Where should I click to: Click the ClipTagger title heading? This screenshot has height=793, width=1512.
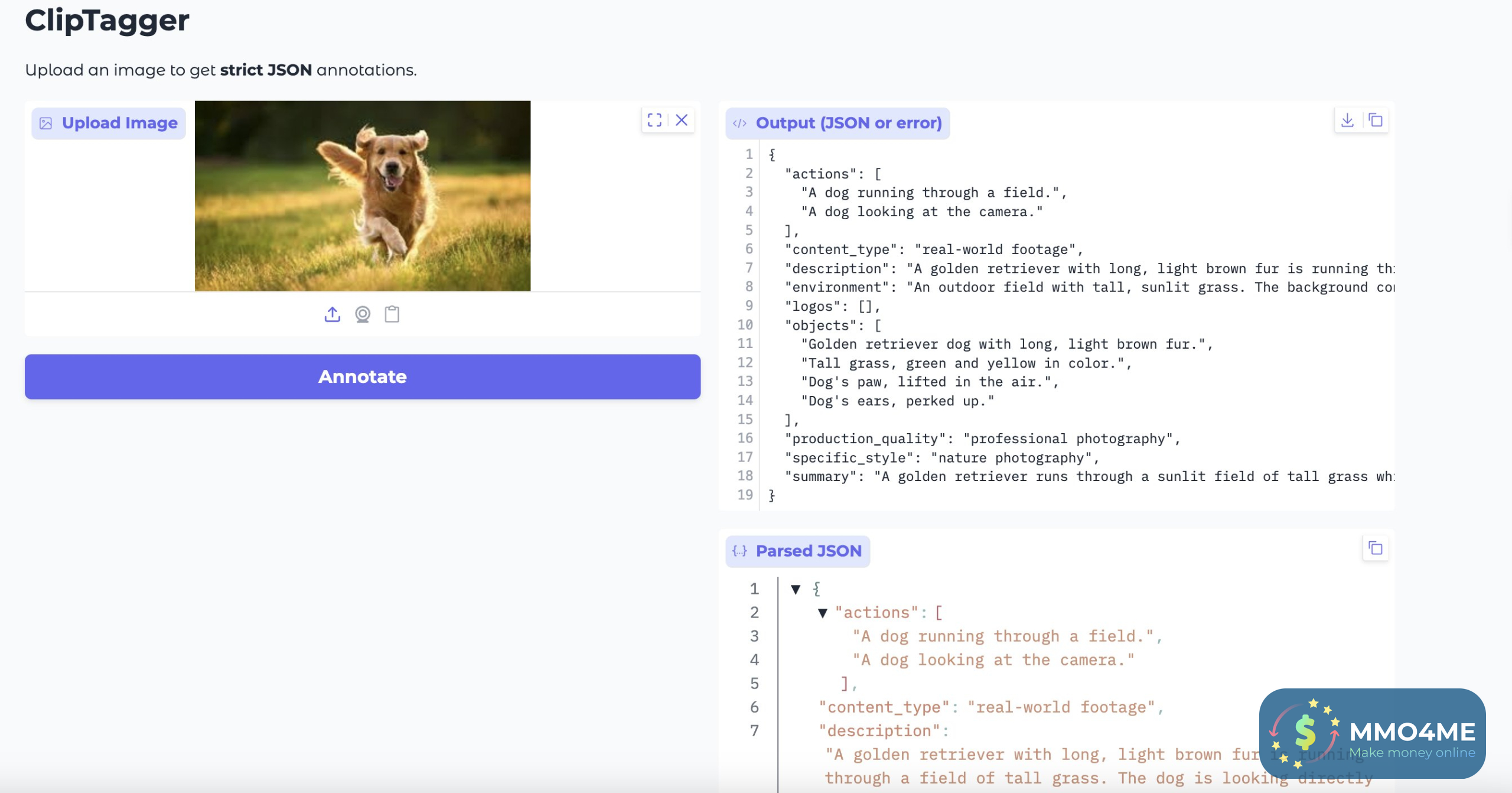(107, 20)
